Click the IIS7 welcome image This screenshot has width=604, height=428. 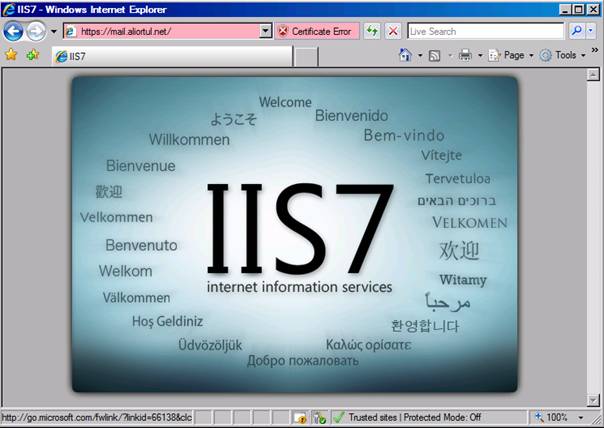click(x=295, y=234)
